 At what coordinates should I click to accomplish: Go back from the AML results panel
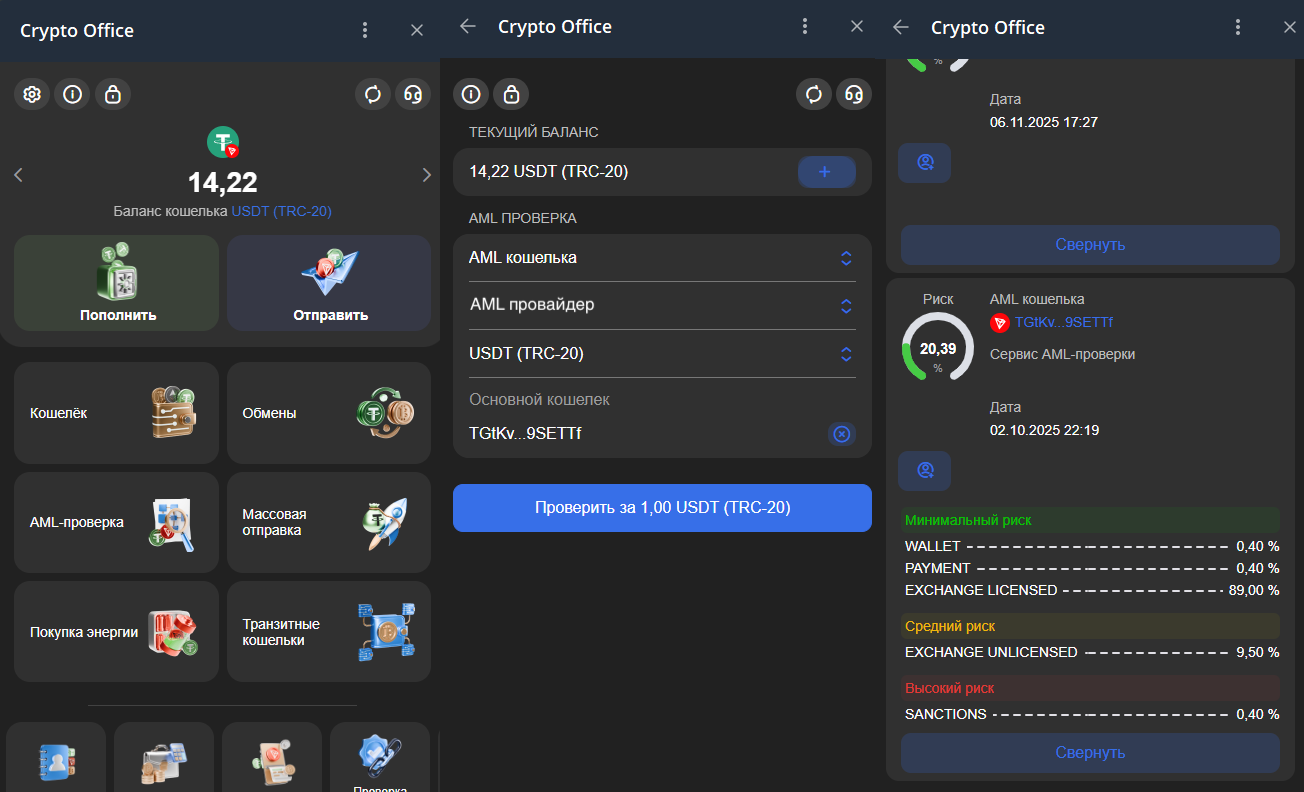(900, 27)
